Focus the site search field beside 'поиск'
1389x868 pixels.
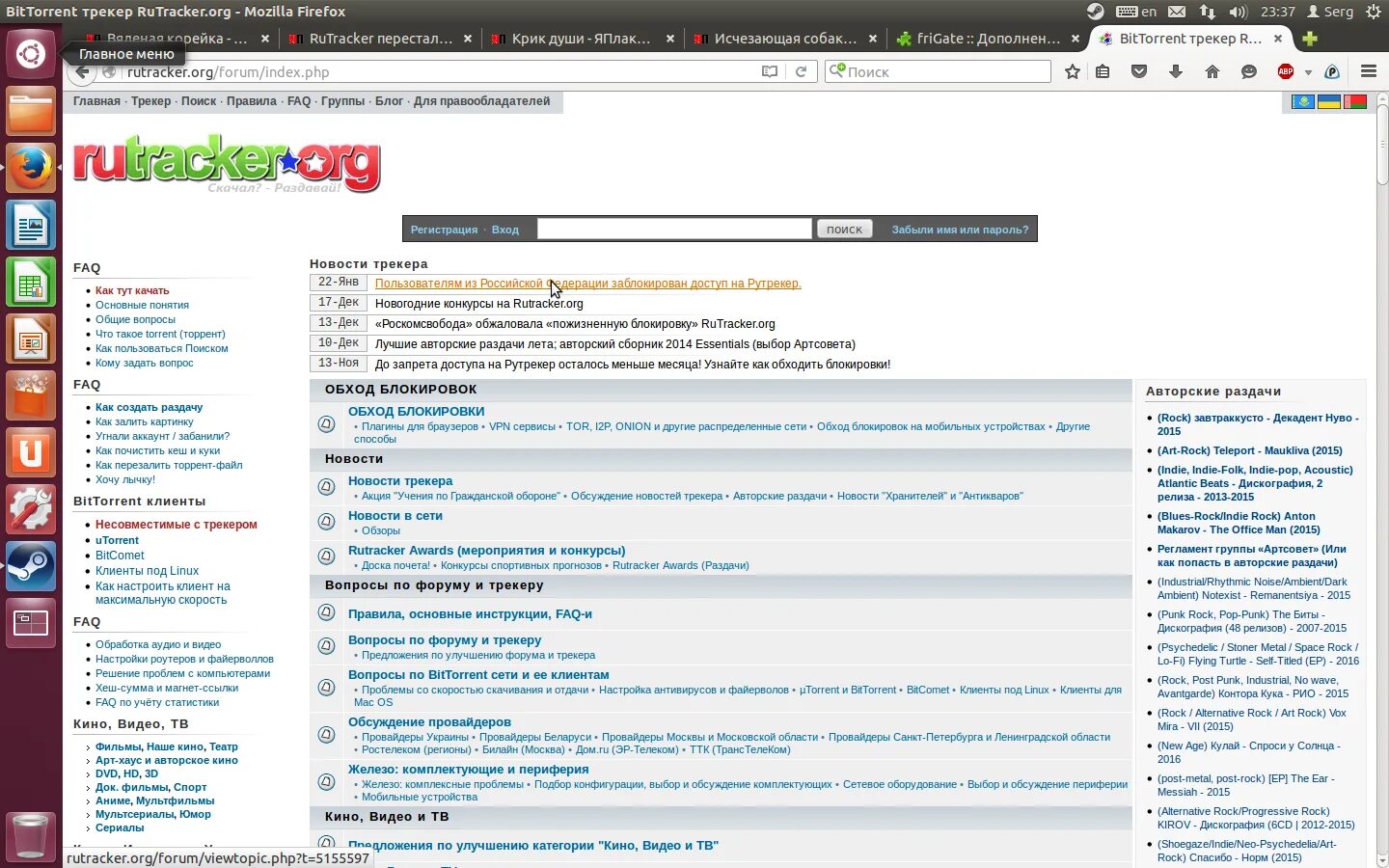pos(674,229)
